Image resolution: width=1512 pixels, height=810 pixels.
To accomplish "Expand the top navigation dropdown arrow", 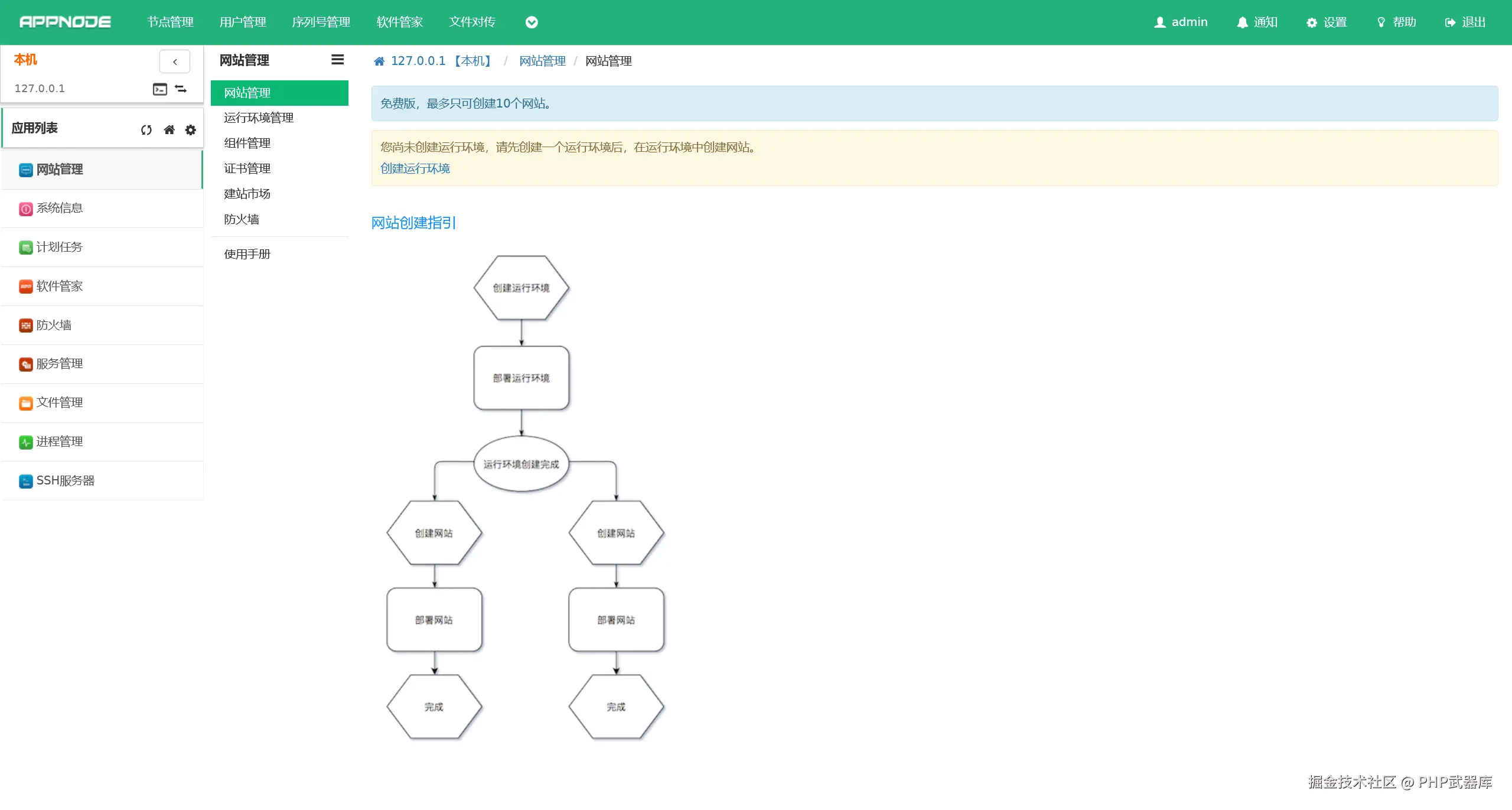I will (532, 22).
